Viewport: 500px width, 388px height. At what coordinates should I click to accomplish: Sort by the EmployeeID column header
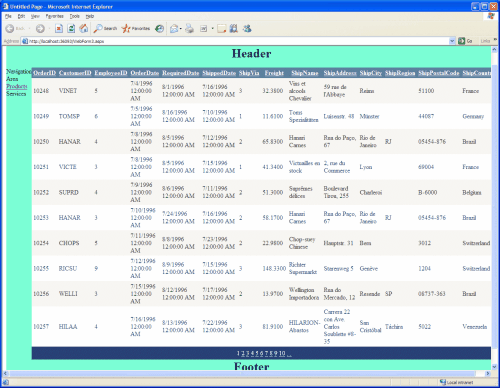pos(111,73)
